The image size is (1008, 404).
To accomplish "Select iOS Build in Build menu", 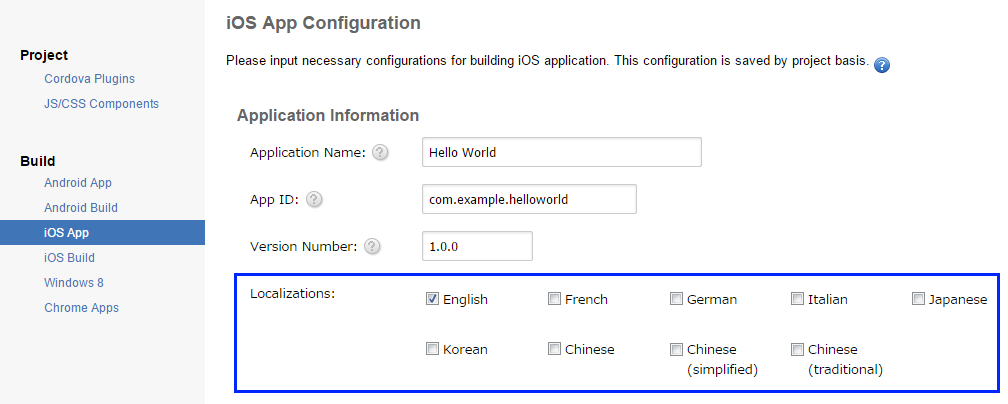I will (69, 258).
